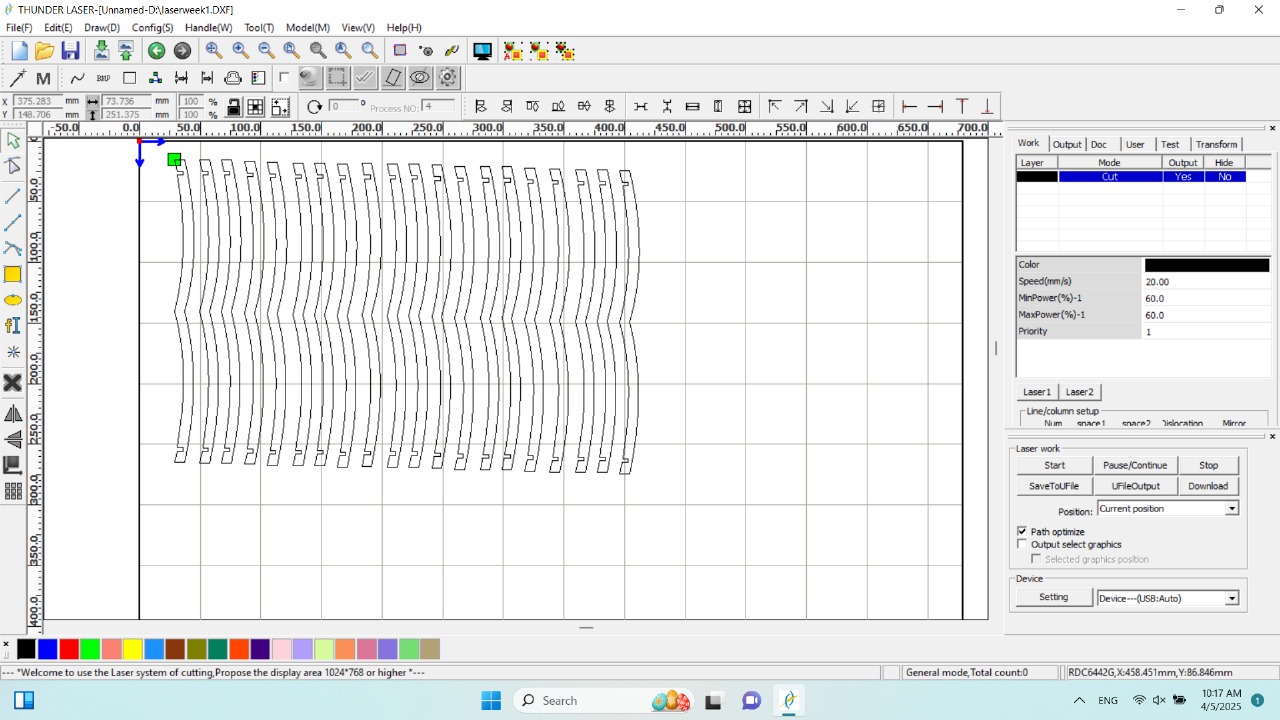
Task: Open the Handle menu
Action: click(208, 28)
